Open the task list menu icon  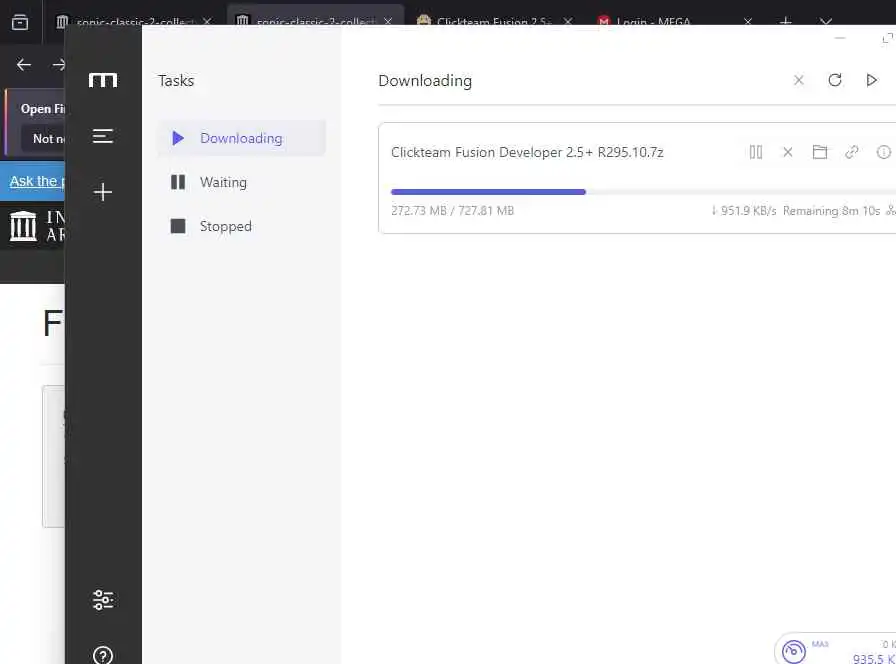tap(103, 136)
